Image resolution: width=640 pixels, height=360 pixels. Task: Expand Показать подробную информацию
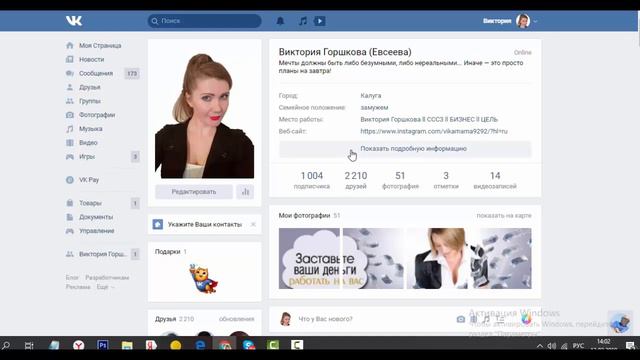pyautogui.click(x=405, y=149)
